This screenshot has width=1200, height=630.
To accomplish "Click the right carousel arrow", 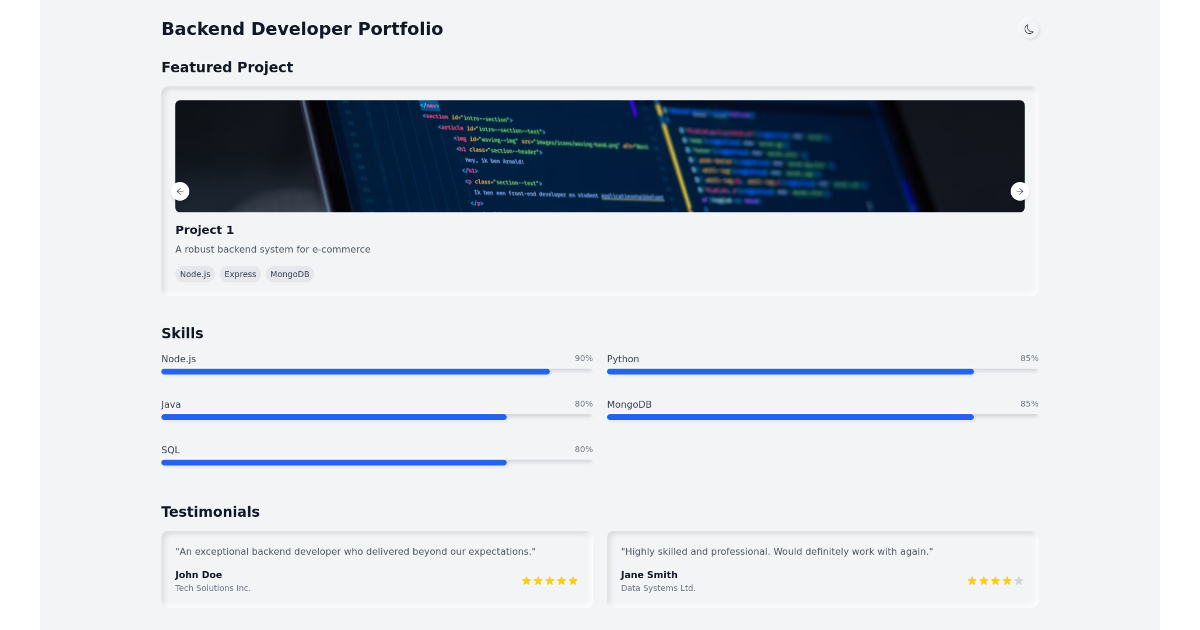I will tap(1020, 191).
